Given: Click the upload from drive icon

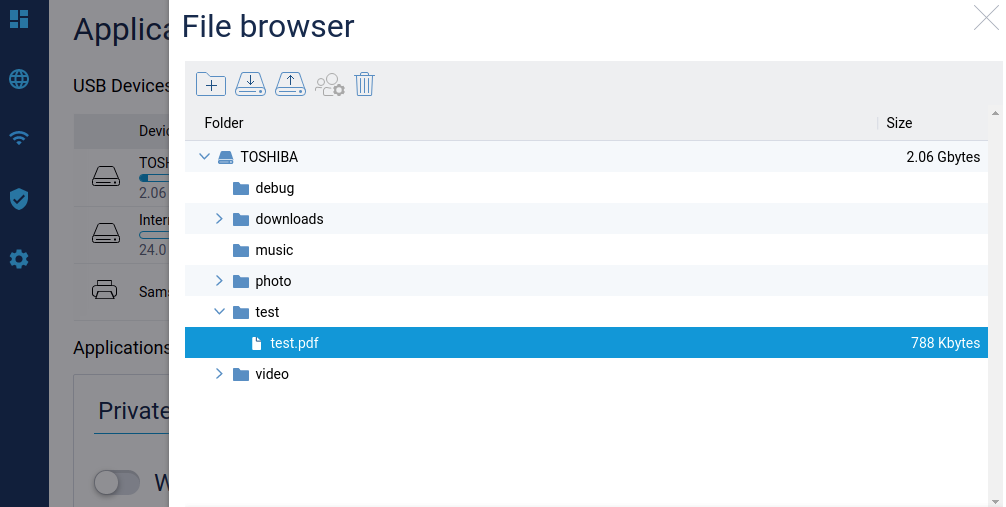Looking at the screenshot, I should click(x=290, y=85).
